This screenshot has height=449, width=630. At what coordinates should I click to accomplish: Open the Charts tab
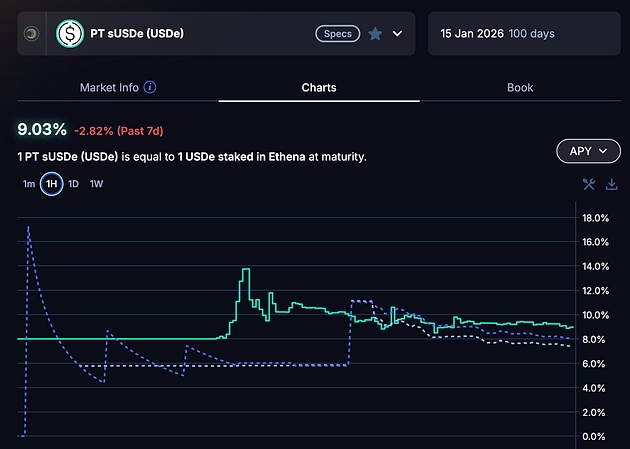point(319,88)
